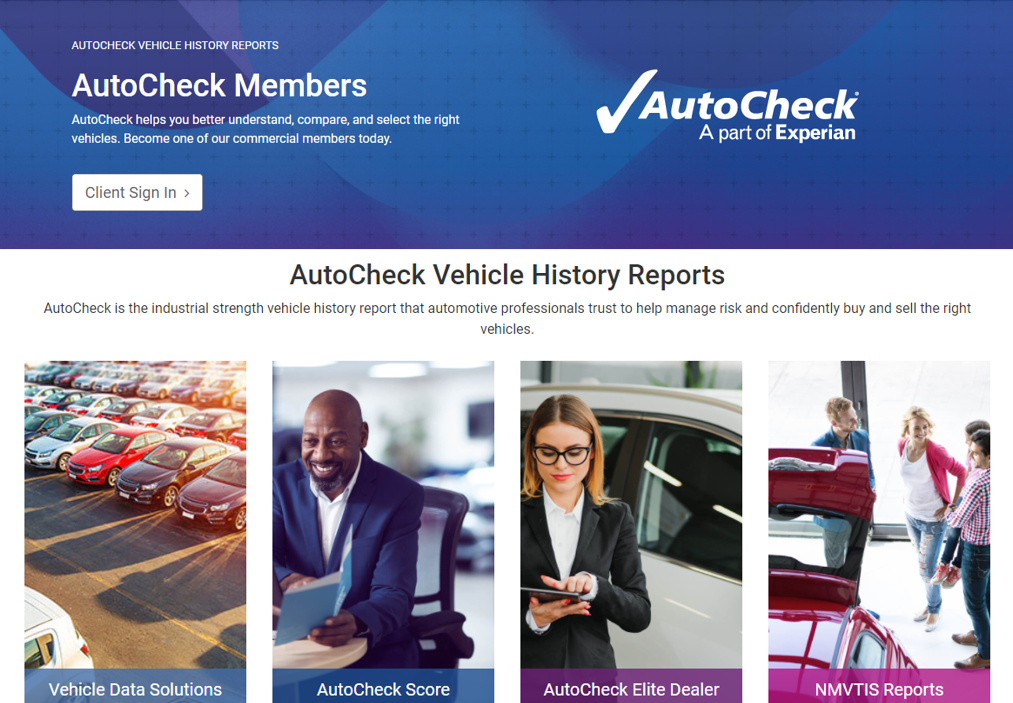Click the smiling businessman photo
Screen dimensions: 1013x703
[x=383, y=515]
